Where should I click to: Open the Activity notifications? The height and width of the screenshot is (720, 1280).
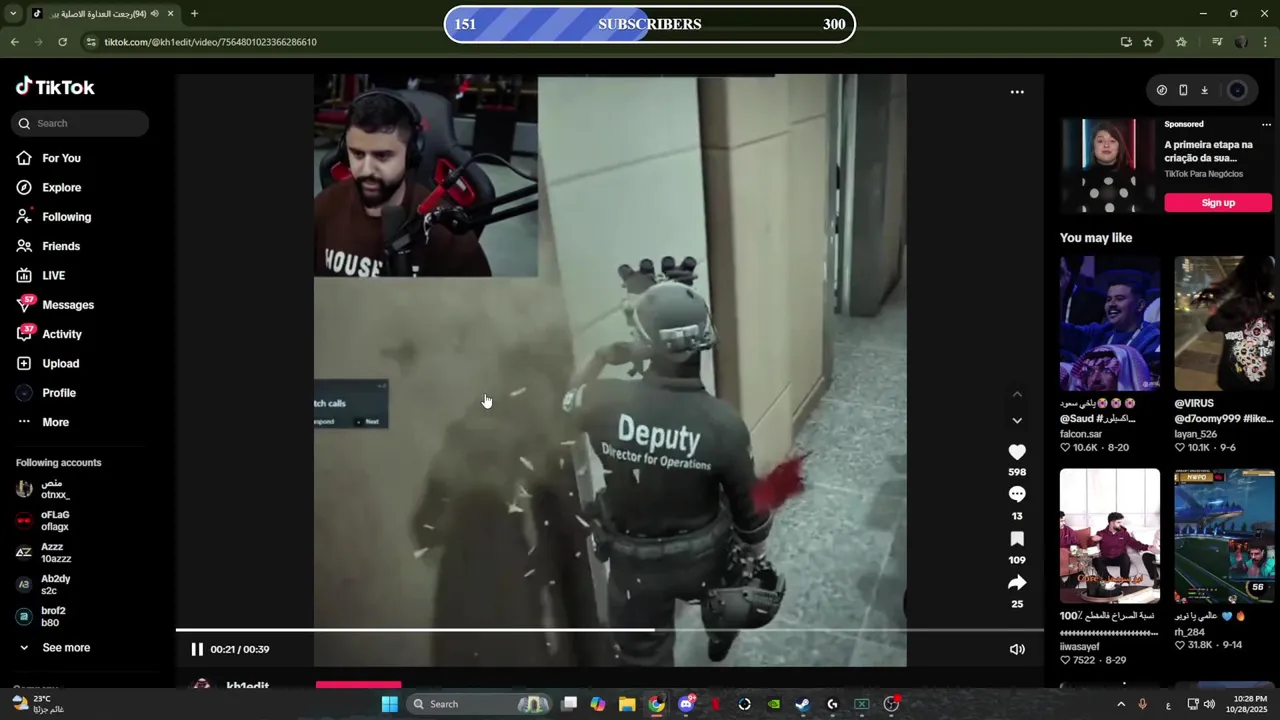coord(48,334)
